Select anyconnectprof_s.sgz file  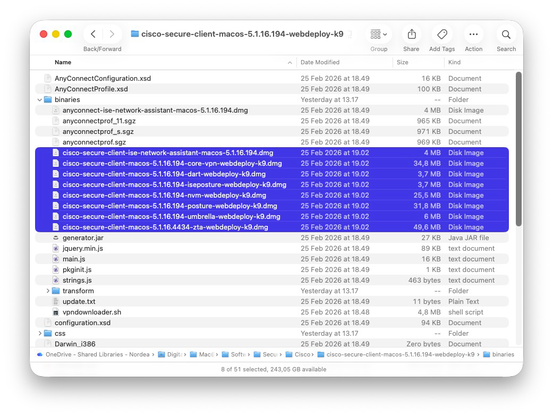pyautogui.click(x=272, y=131)
